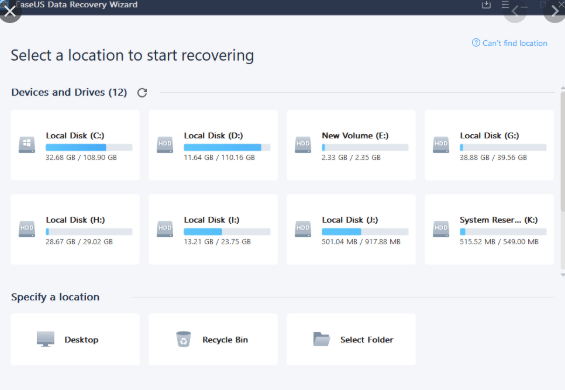Click the help question mark icon
Viewport: 565px width, 390px height.
pos(476,43)
